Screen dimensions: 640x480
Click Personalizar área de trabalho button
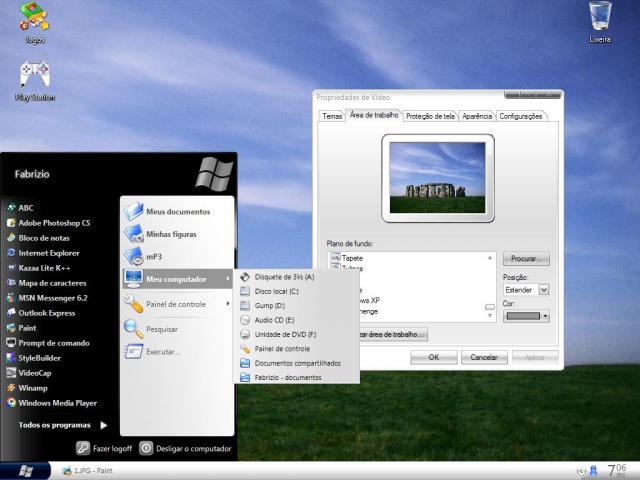coord(393,334)
